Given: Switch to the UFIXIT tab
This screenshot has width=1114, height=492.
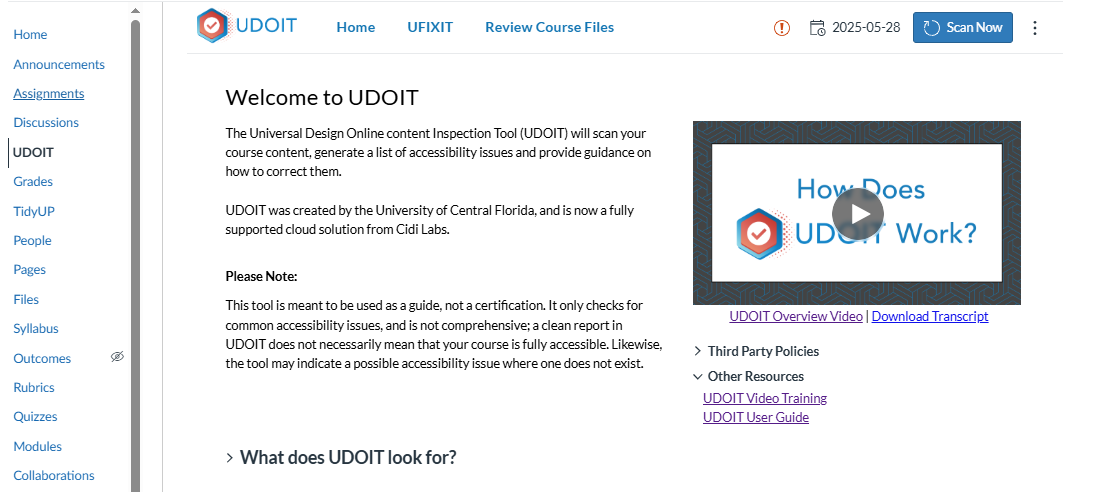Looking at the screenshot, I should click(430, 28).
